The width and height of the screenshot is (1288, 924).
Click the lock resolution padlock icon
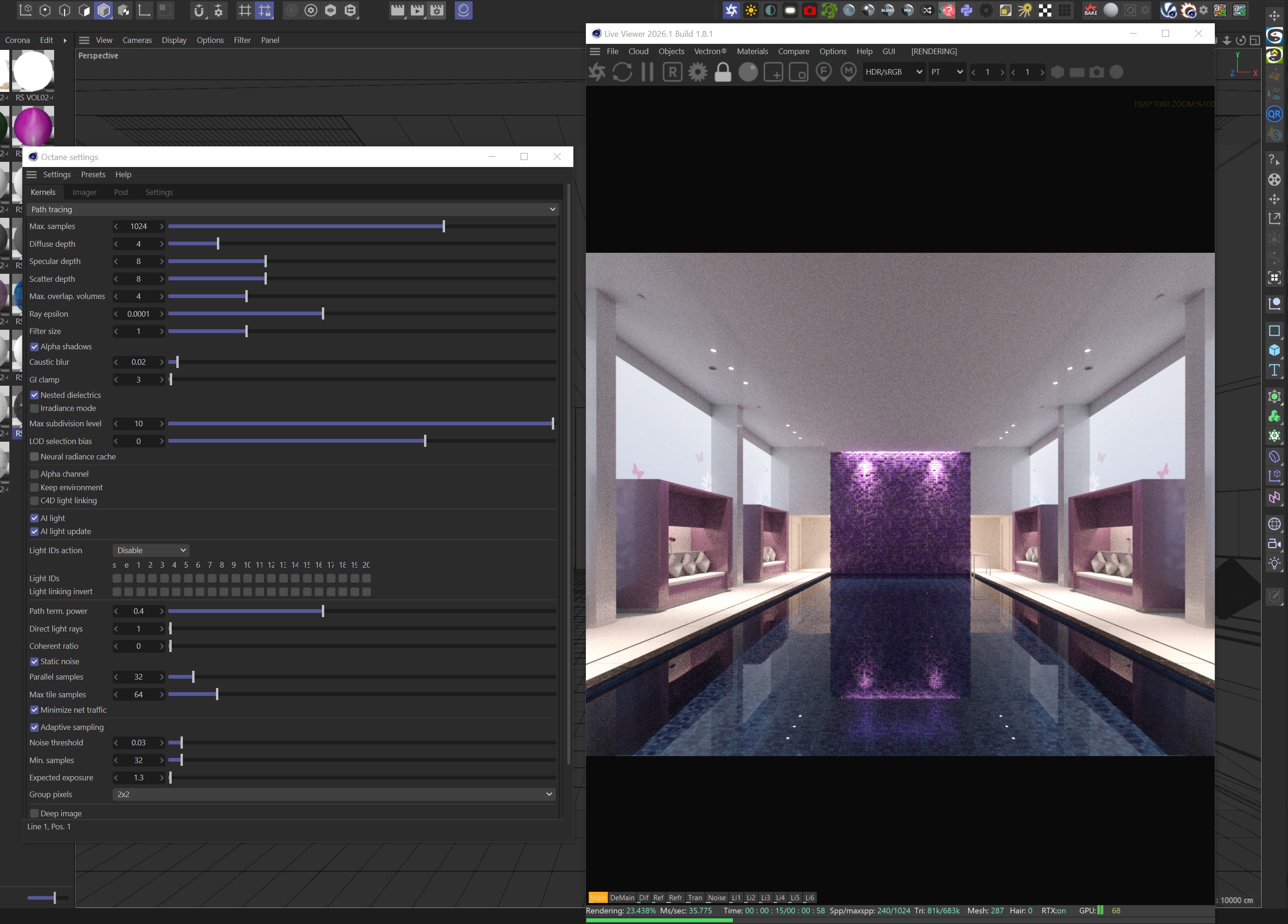[722, 72]
